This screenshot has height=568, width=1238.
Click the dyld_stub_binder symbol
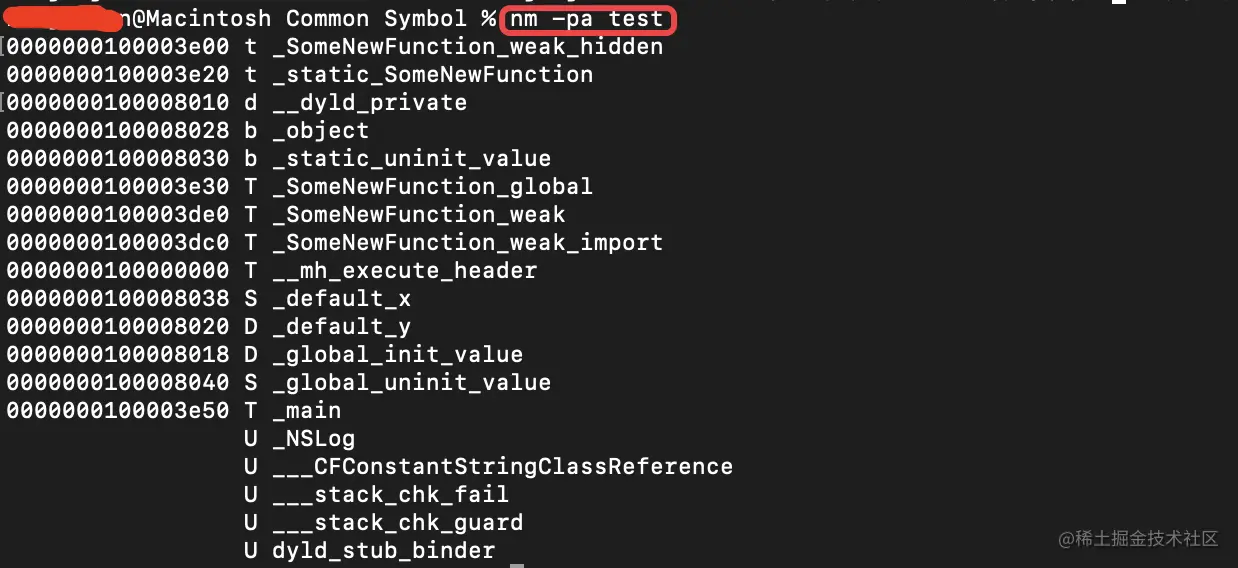(383, 551)
